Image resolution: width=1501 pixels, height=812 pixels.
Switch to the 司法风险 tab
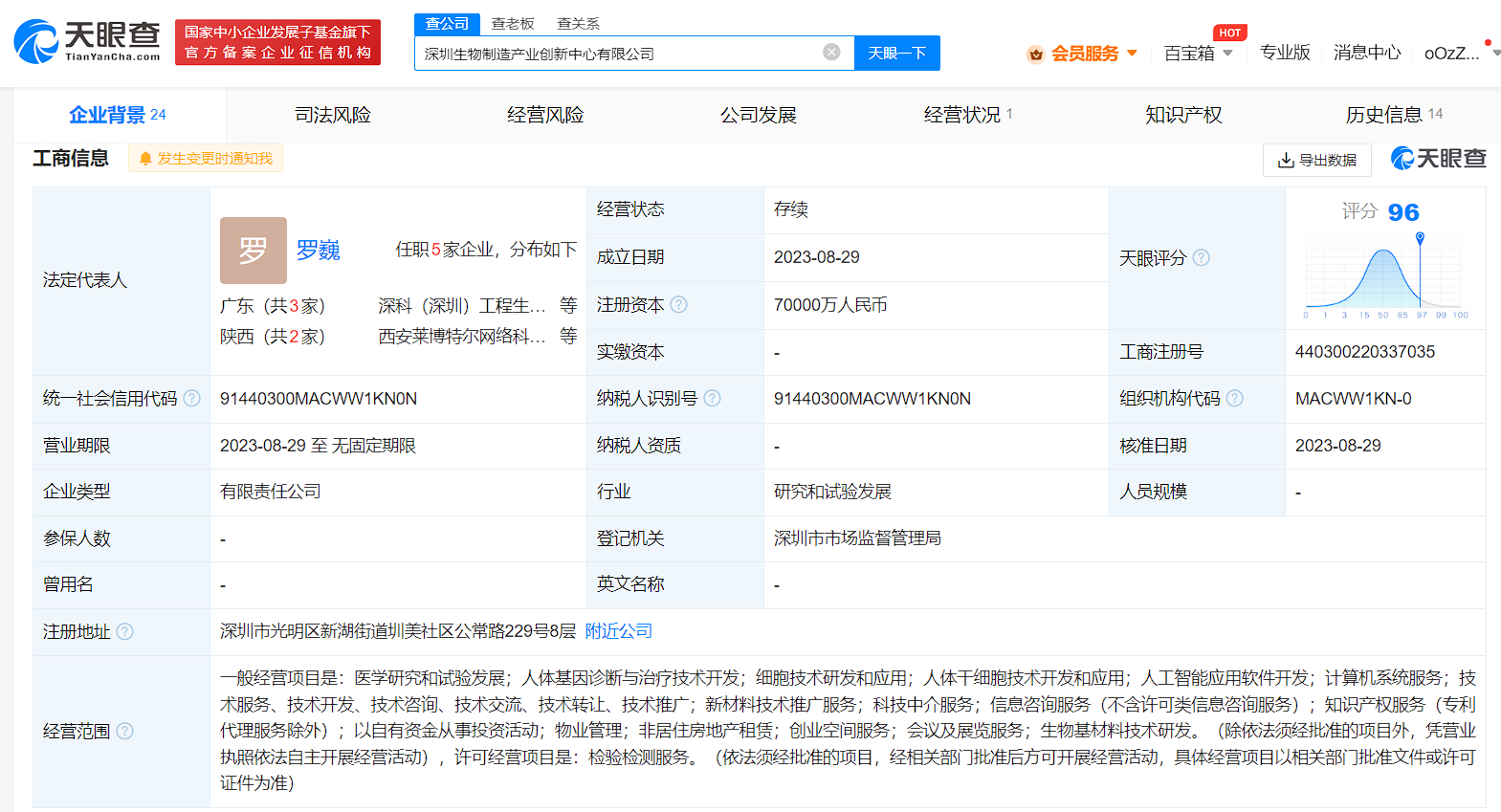click(x=332, y=115)
